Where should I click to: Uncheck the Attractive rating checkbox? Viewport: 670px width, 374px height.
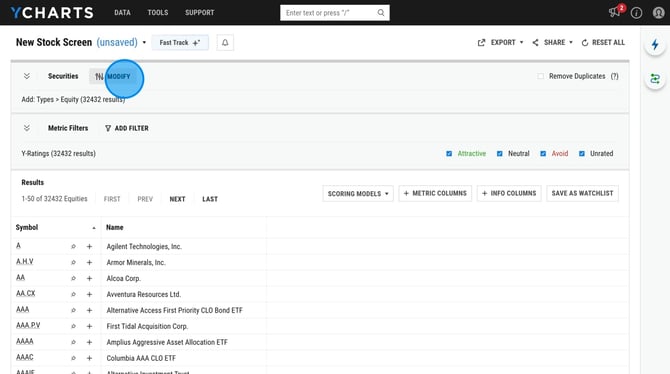coord(449,153)
